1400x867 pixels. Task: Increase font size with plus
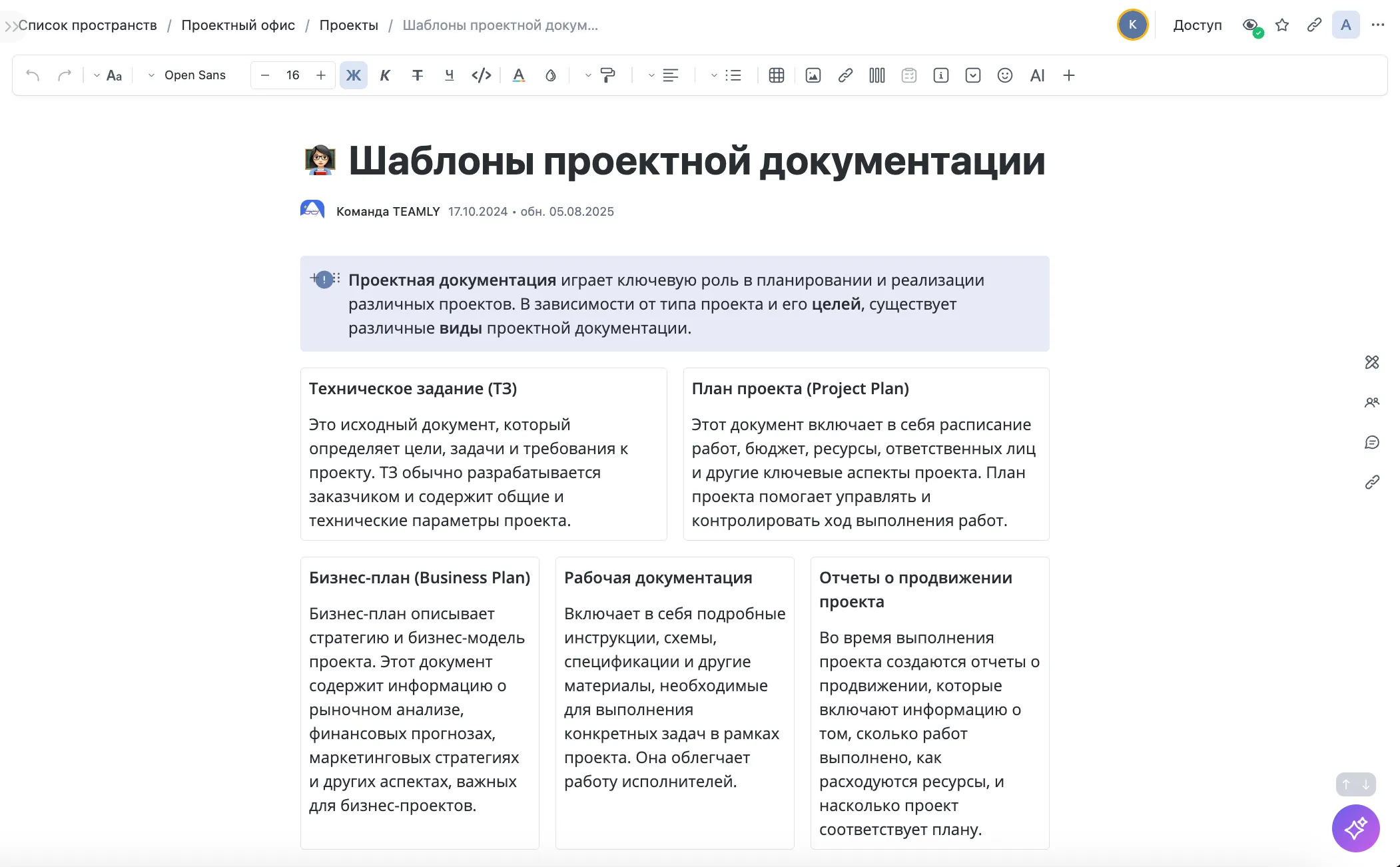[x=321, y=75]
